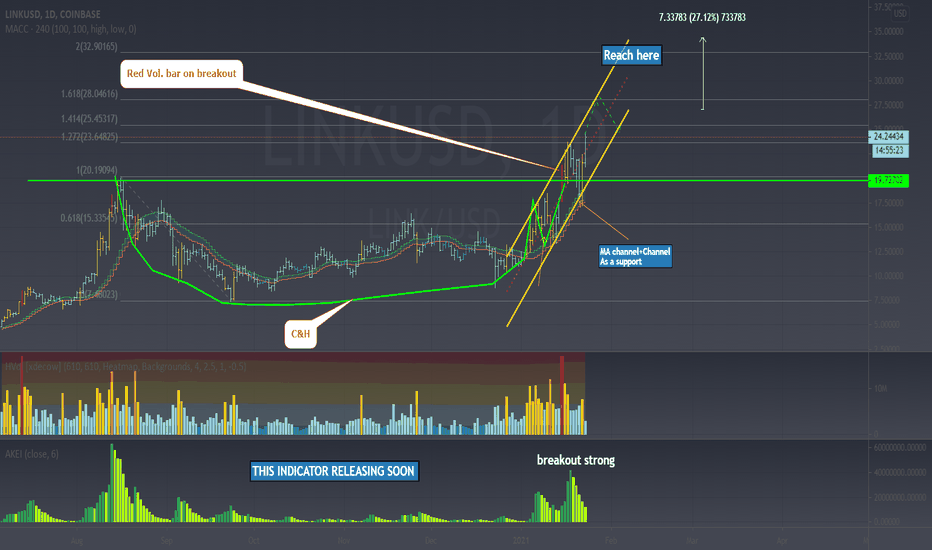
Task: Click the current price tag 24.24434
Action: (x=888, y=137)
